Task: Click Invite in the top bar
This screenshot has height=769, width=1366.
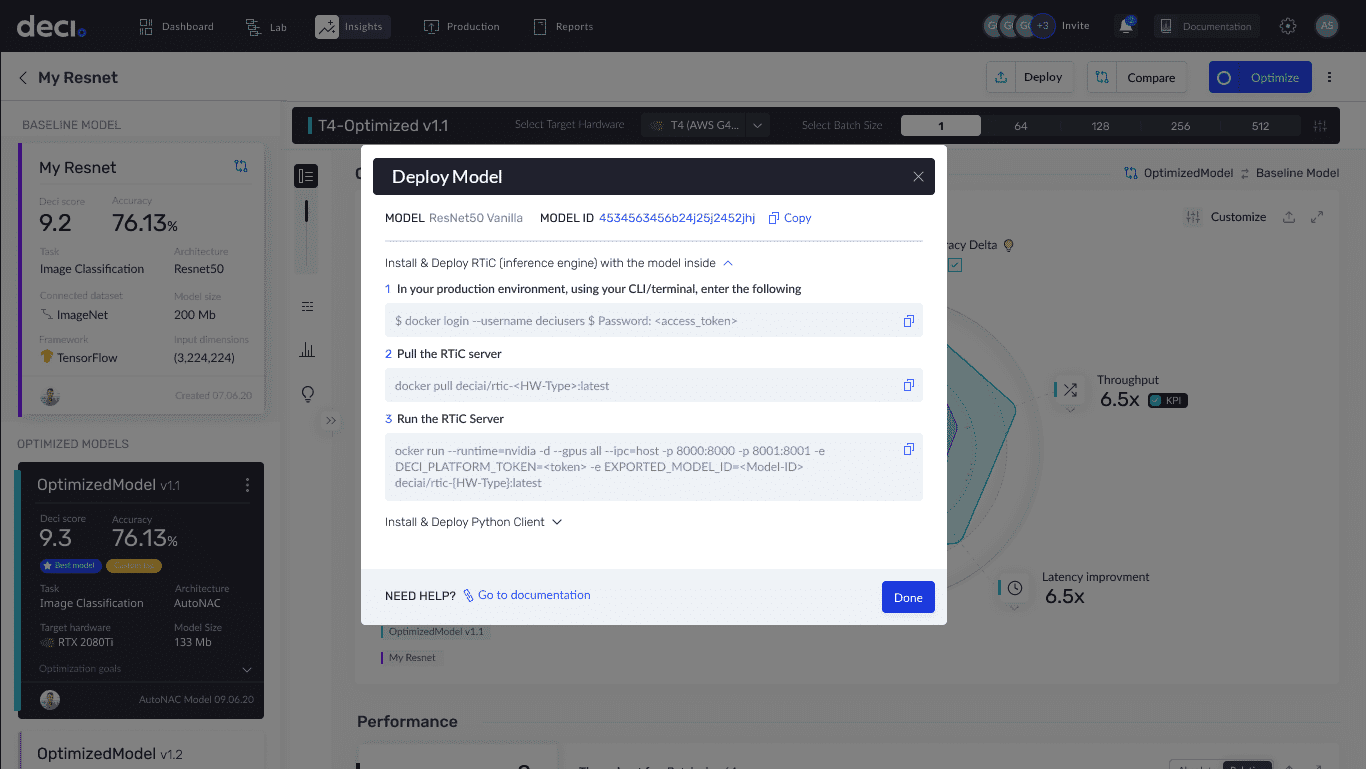Action: click(1075, 26)
